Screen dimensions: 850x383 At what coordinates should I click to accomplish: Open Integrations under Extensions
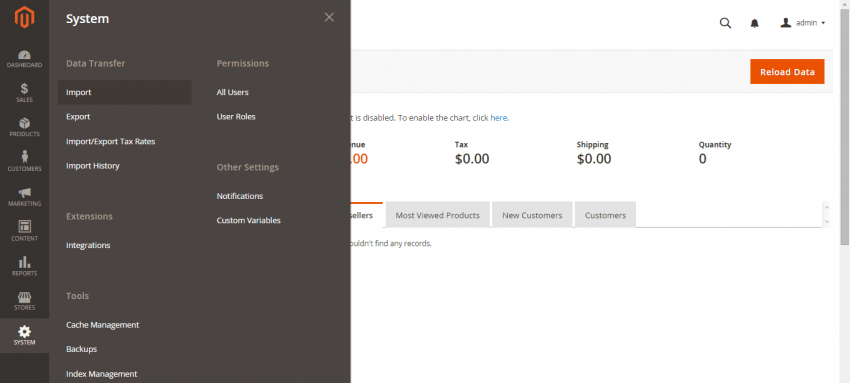pyautogui.click(x=88, y=245)
